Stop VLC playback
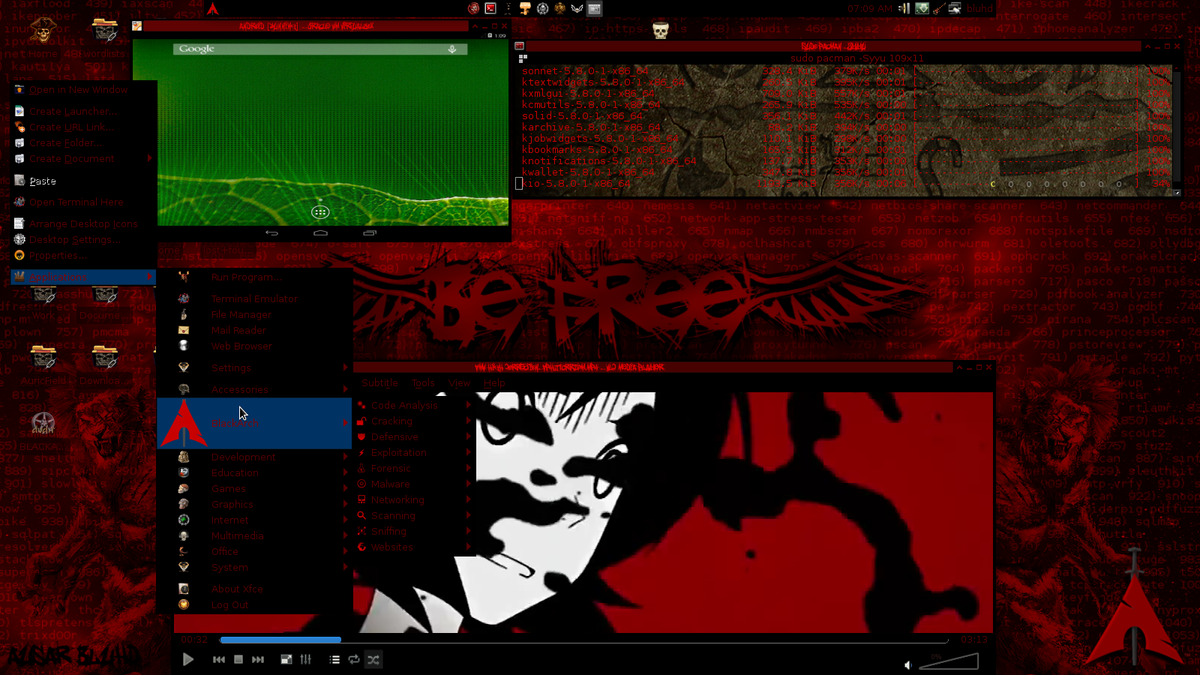 pyautogui.click(x=238, y=660)
